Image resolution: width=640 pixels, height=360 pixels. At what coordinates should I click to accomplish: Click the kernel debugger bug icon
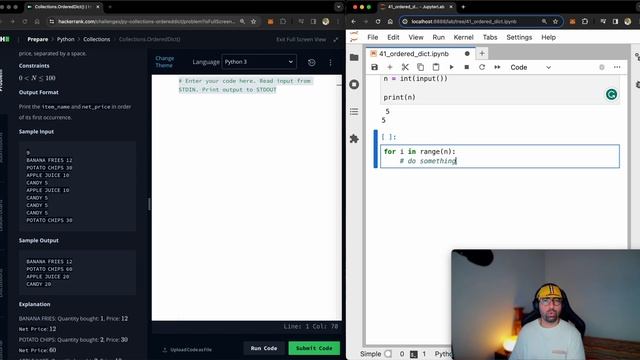pos(602,67)
